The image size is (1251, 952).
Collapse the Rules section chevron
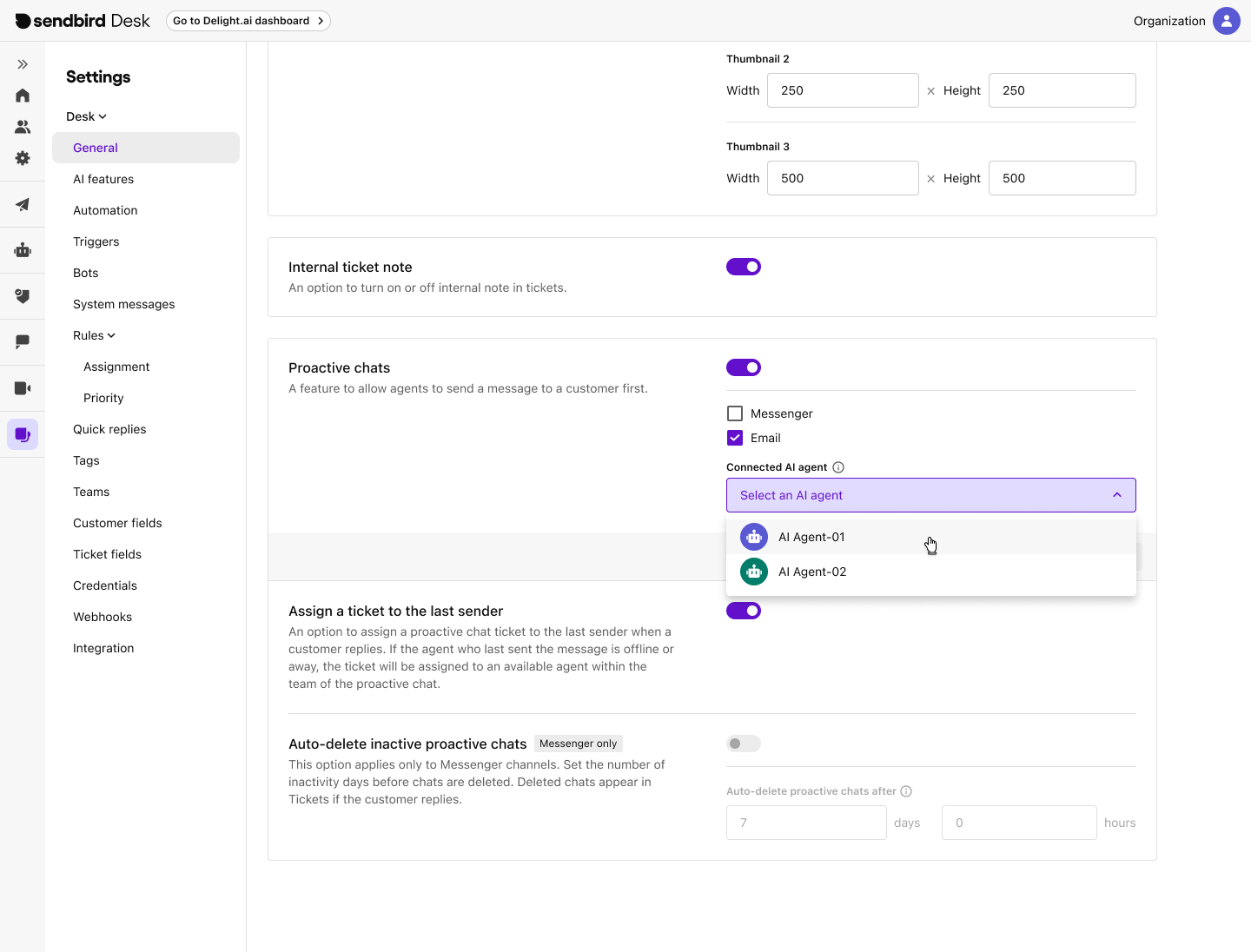(110, 334)
